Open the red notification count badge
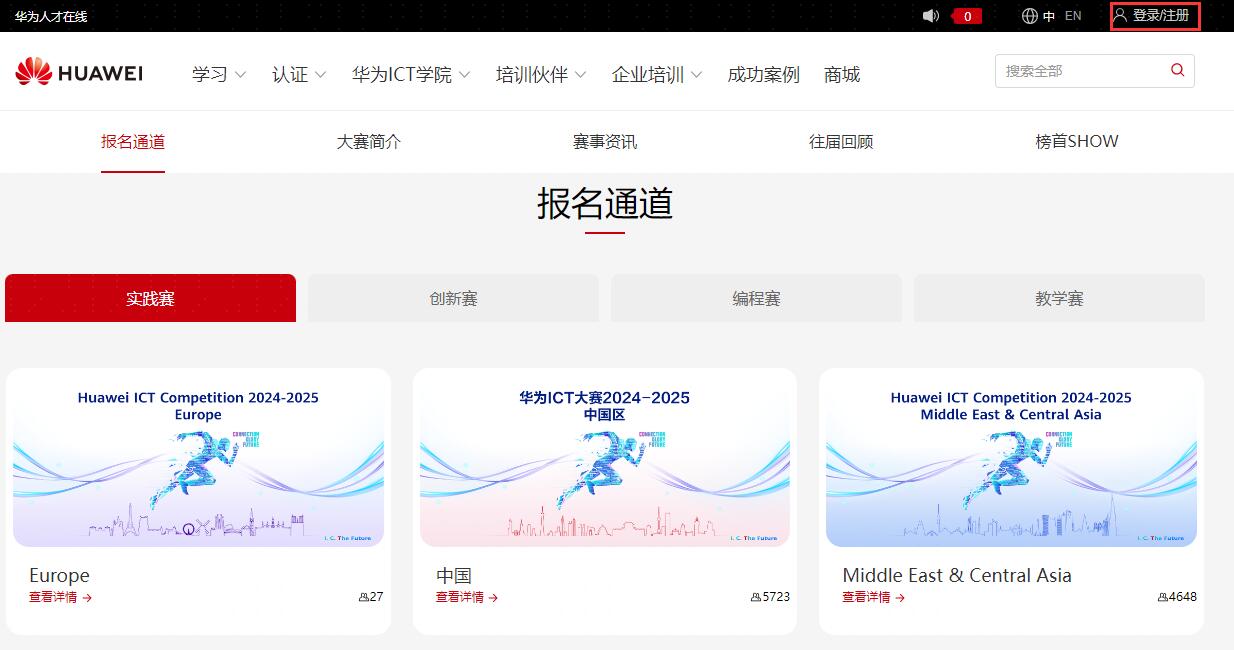This screenshot has width=1234, height=650. click(967, 16)
